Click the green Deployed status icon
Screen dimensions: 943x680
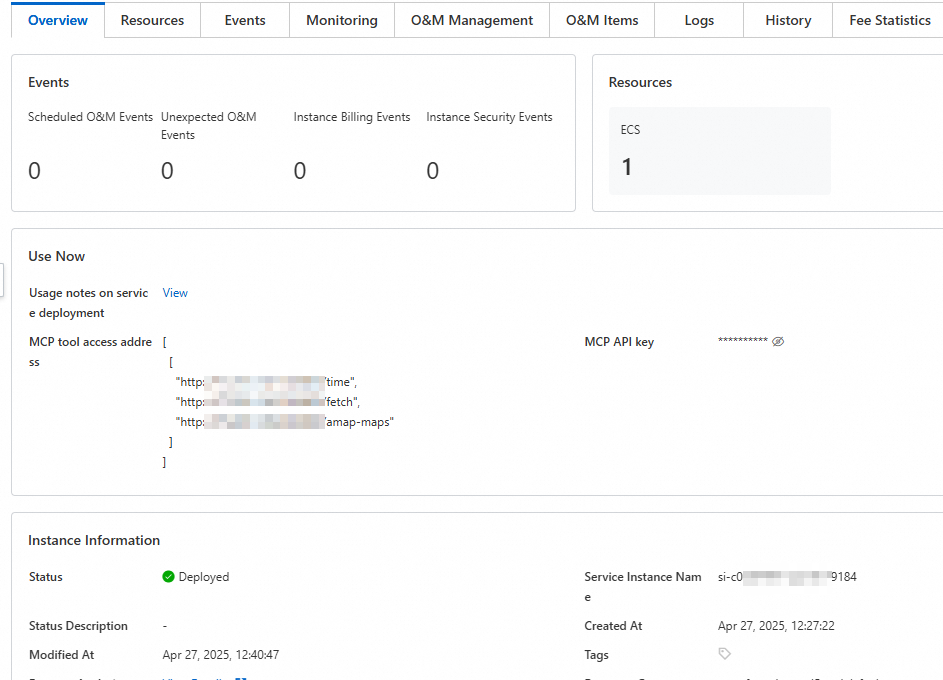tap(168, 577)
